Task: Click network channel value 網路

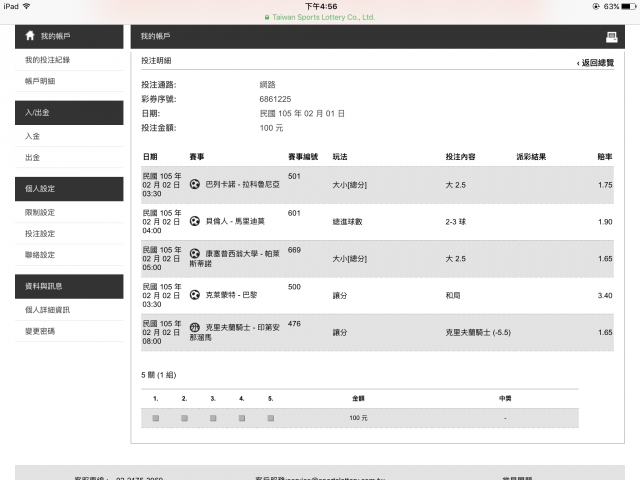Action: 267,84
